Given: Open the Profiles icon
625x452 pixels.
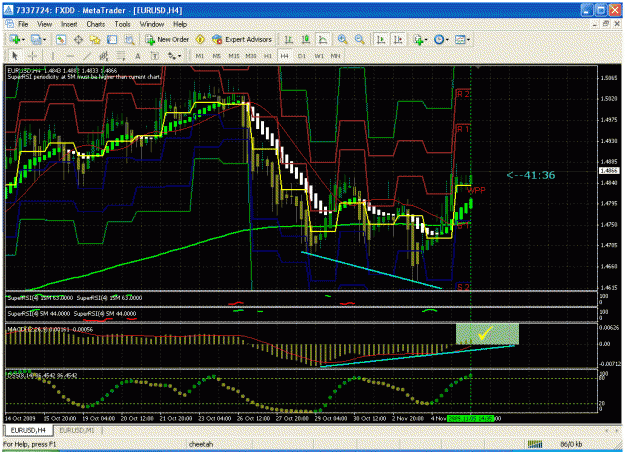Looking at the screenshot, I should click(x=36, y=39).
